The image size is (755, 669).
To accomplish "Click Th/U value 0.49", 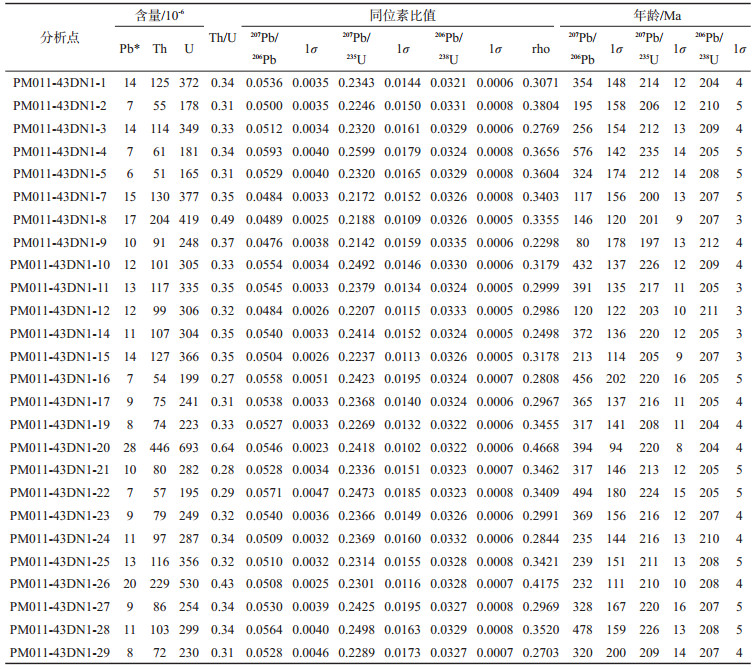I will coord(222,220).
